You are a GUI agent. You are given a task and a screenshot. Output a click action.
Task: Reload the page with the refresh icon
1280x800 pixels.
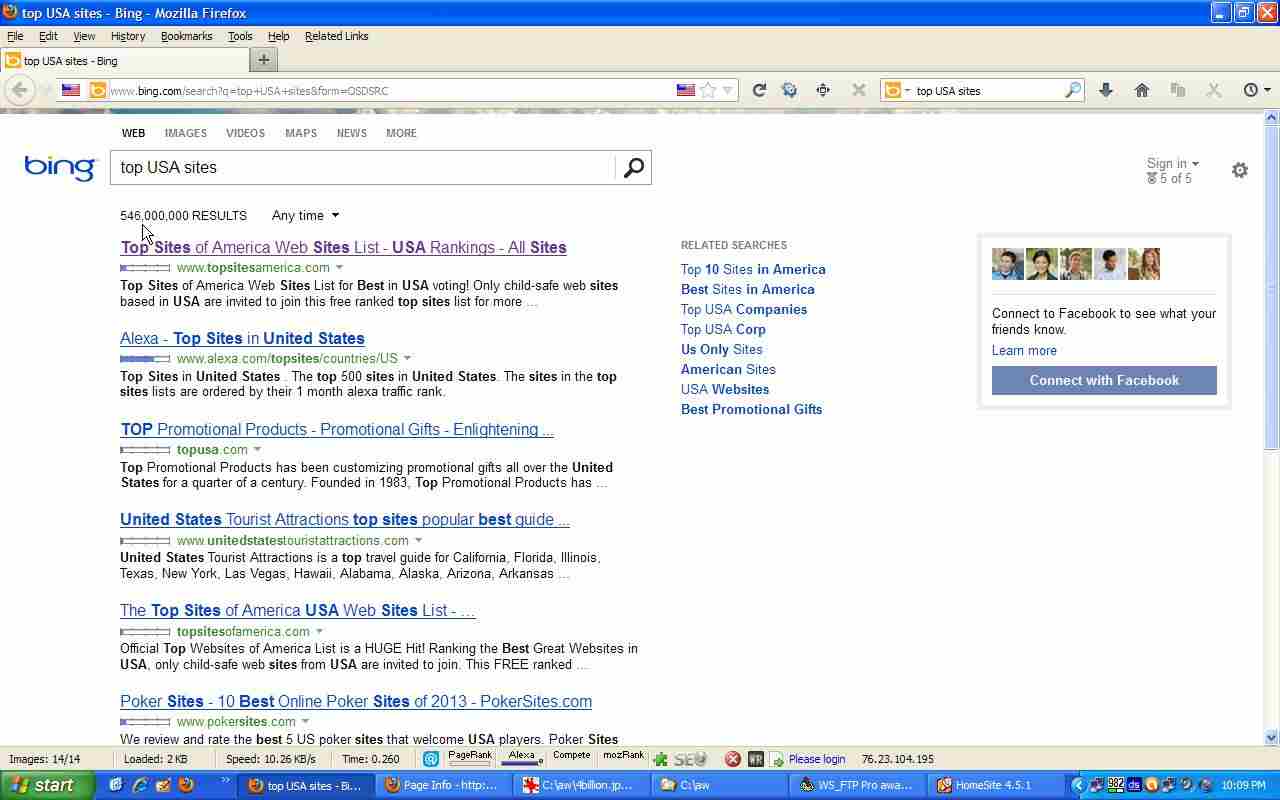[x=759, y=90]
